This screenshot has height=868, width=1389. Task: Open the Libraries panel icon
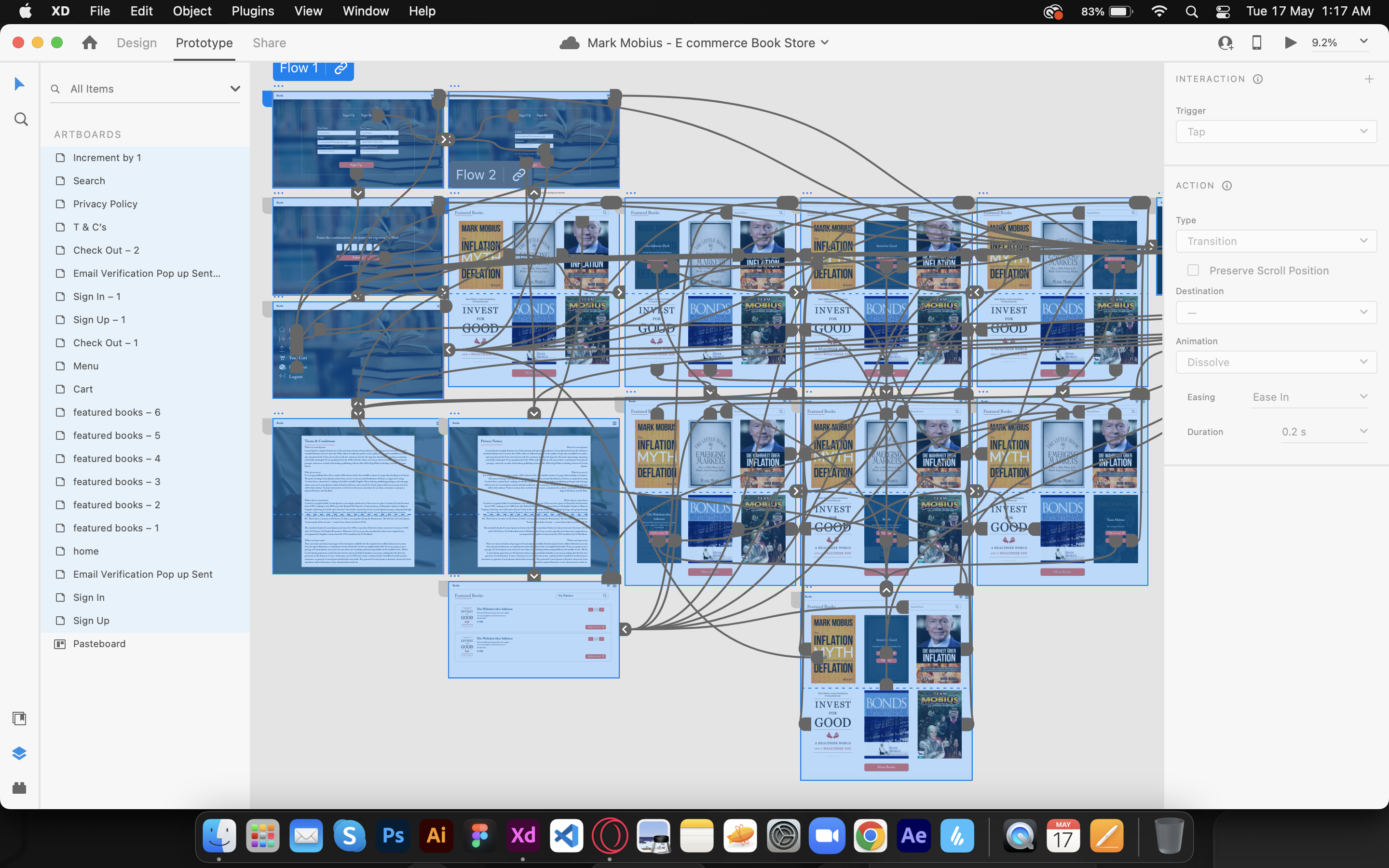pyautogui.click(x=19, y=719)
